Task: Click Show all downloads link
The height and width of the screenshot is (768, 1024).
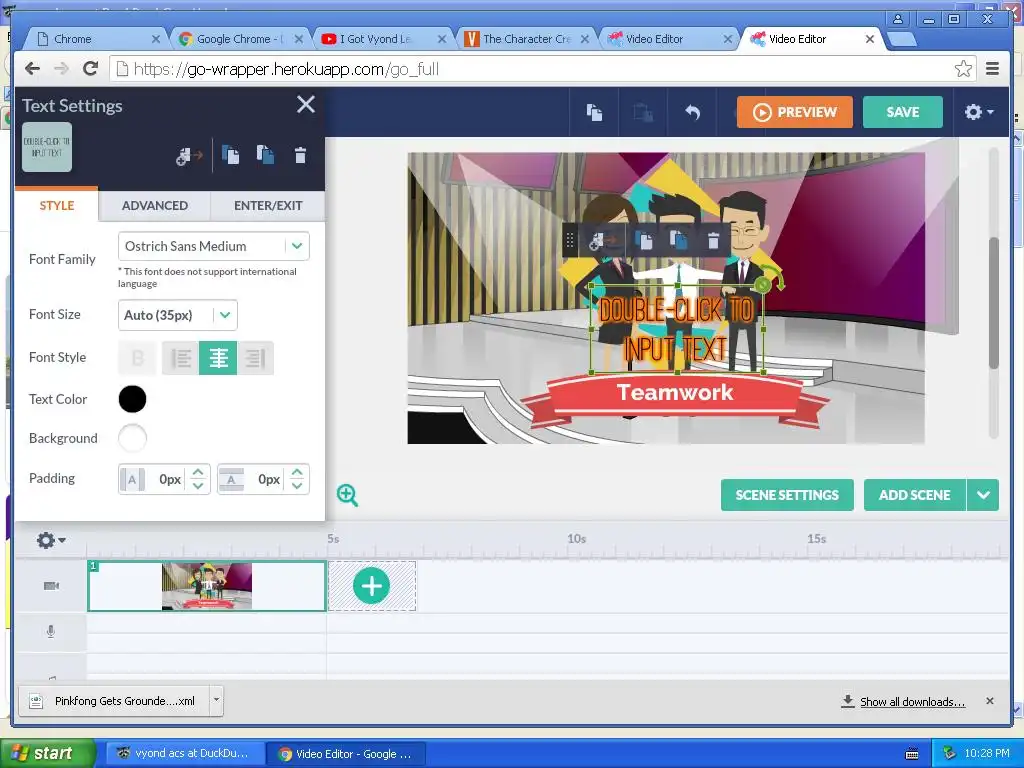Action: pos(912,701)
